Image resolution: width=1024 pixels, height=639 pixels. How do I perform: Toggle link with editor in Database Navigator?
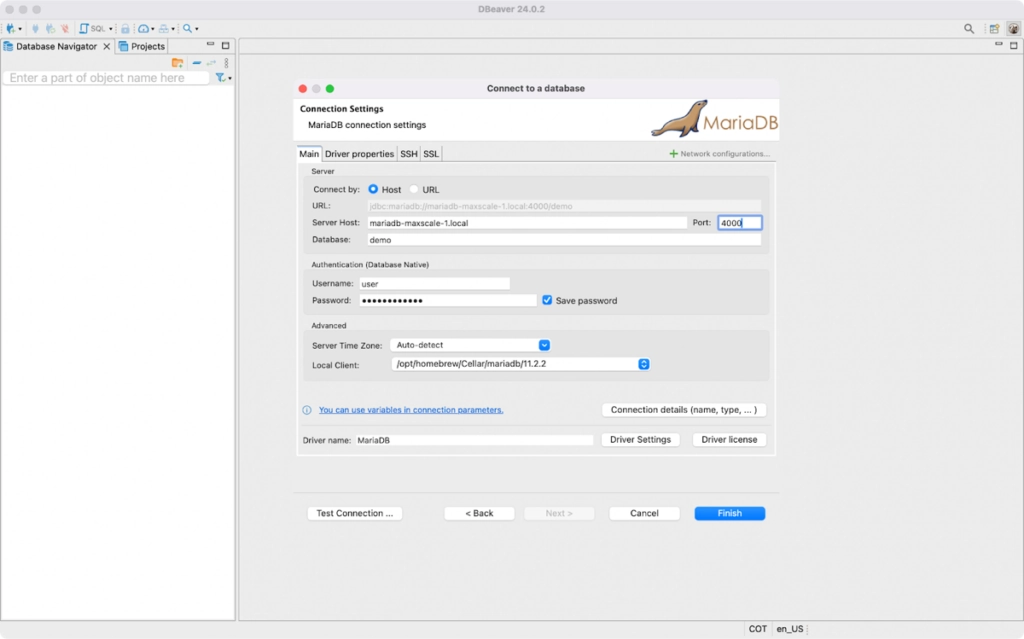(211, 62)
